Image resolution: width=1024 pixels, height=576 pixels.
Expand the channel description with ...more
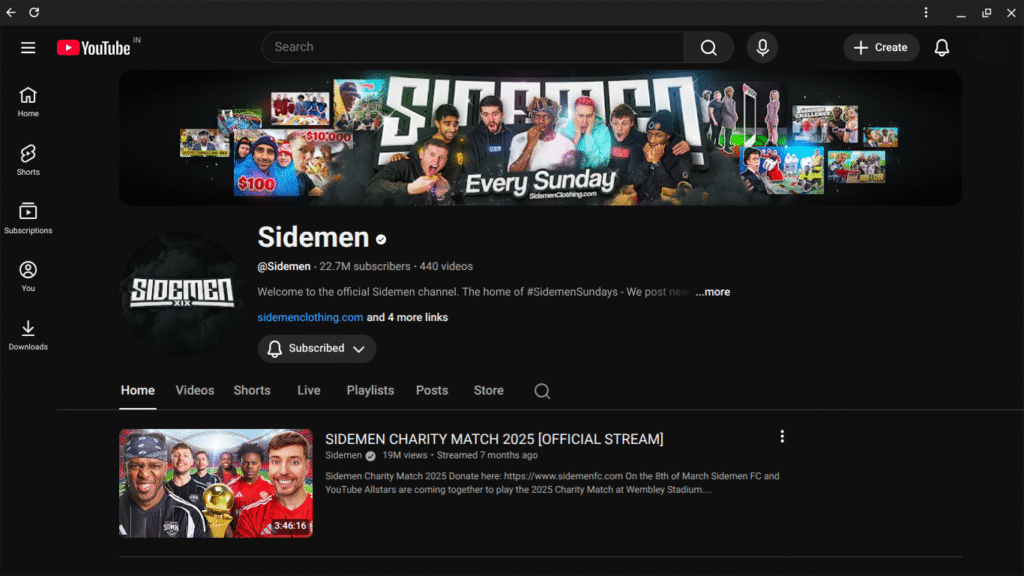[x=713, y=292]
